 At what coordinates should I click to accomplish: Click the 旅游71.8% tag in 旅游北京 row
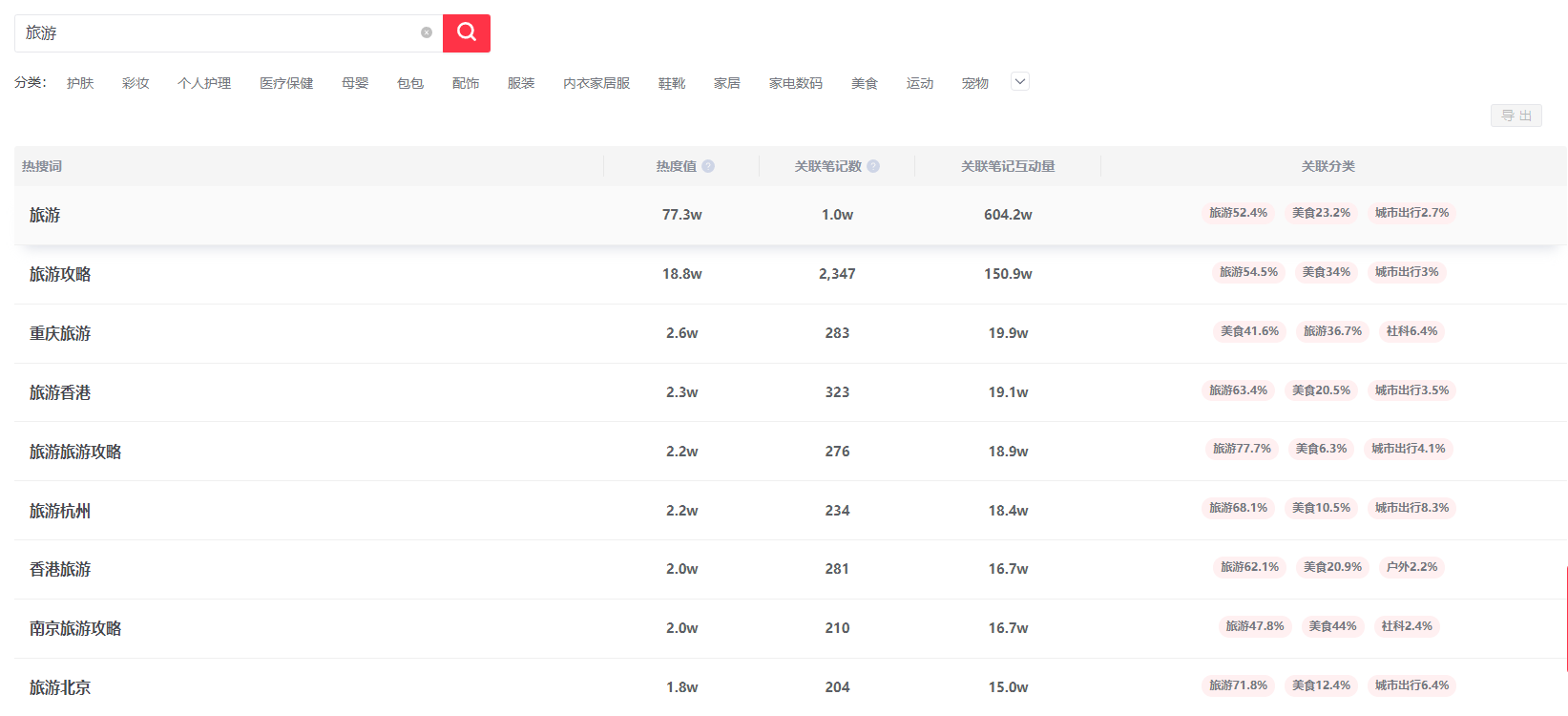(x=1238, y=685)
